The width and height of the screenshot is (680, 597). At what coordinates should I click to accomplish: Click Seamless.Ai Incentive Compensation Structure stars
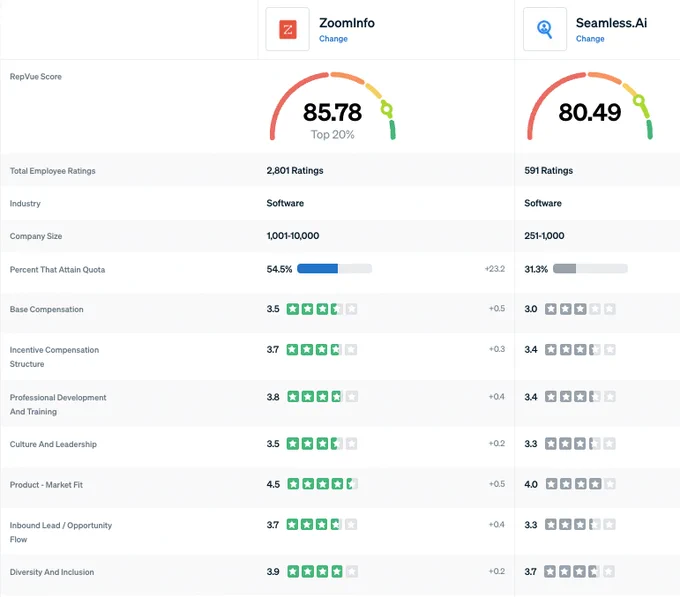(x=580, y=349)
